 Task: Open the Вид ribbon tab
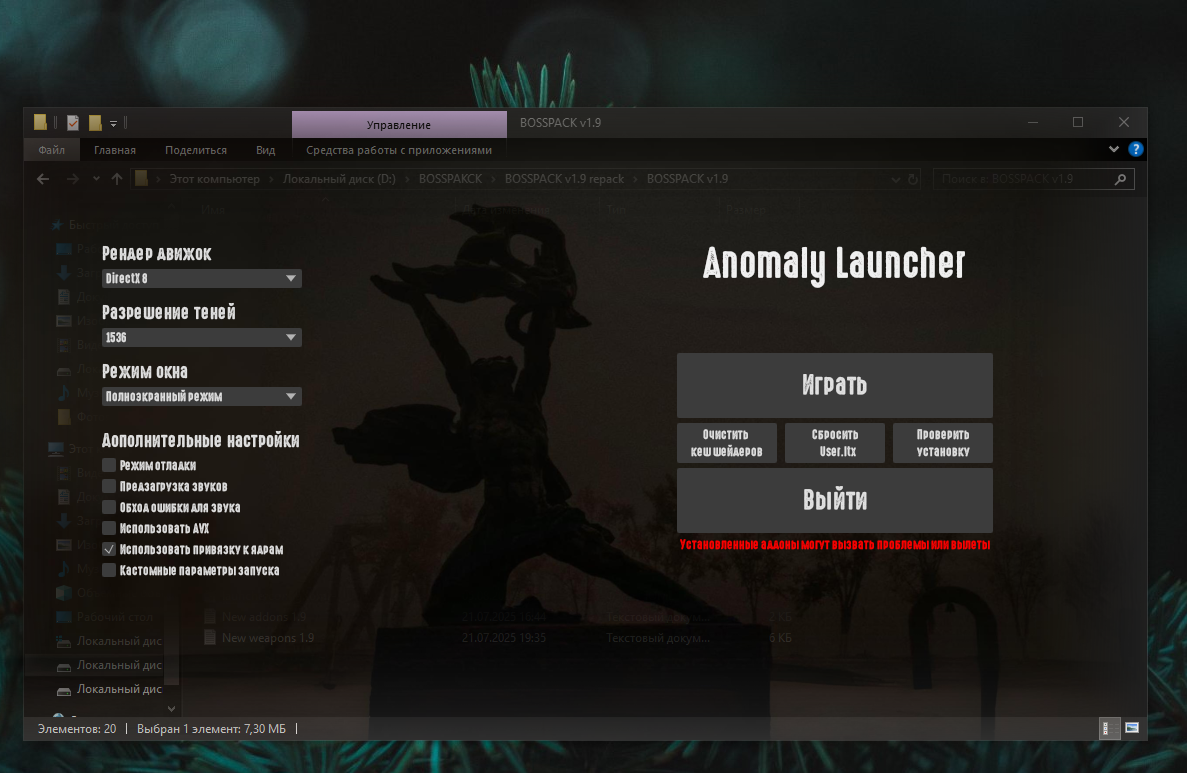(x=266, y=150)
